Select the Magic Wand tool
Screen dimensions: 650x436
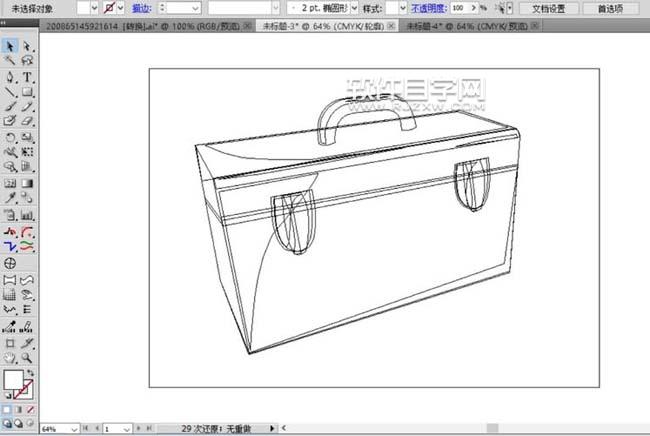click(x=9, y=61)
